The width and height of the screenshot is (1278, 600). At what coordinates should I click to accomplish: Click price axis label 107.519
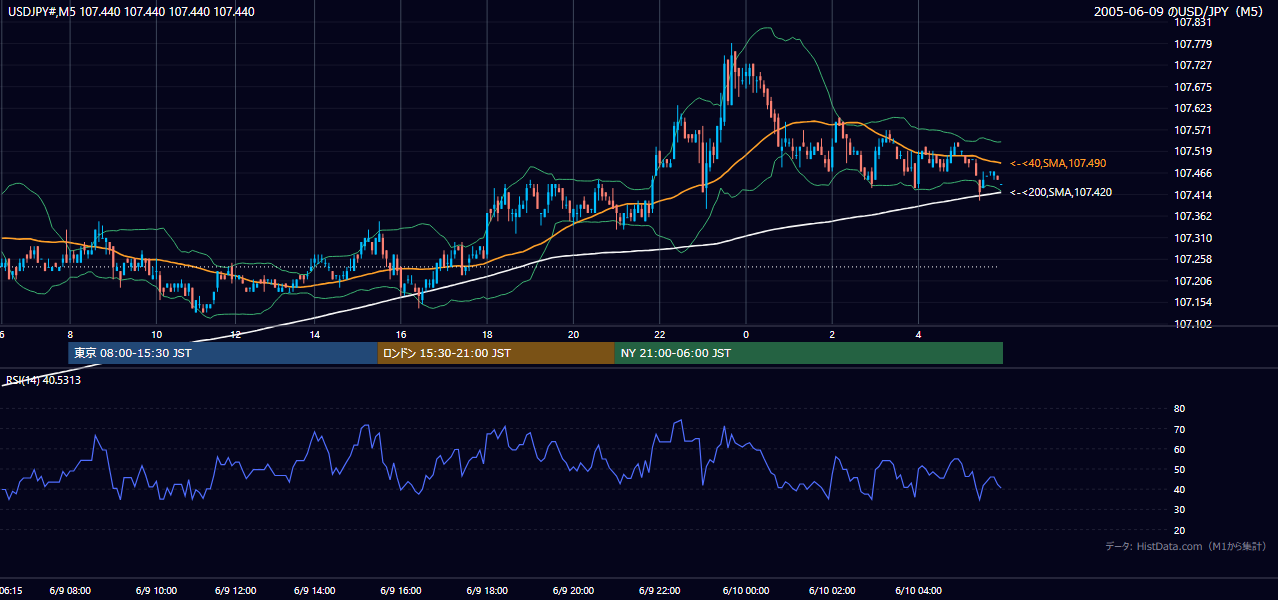[x=1193, y=151]
